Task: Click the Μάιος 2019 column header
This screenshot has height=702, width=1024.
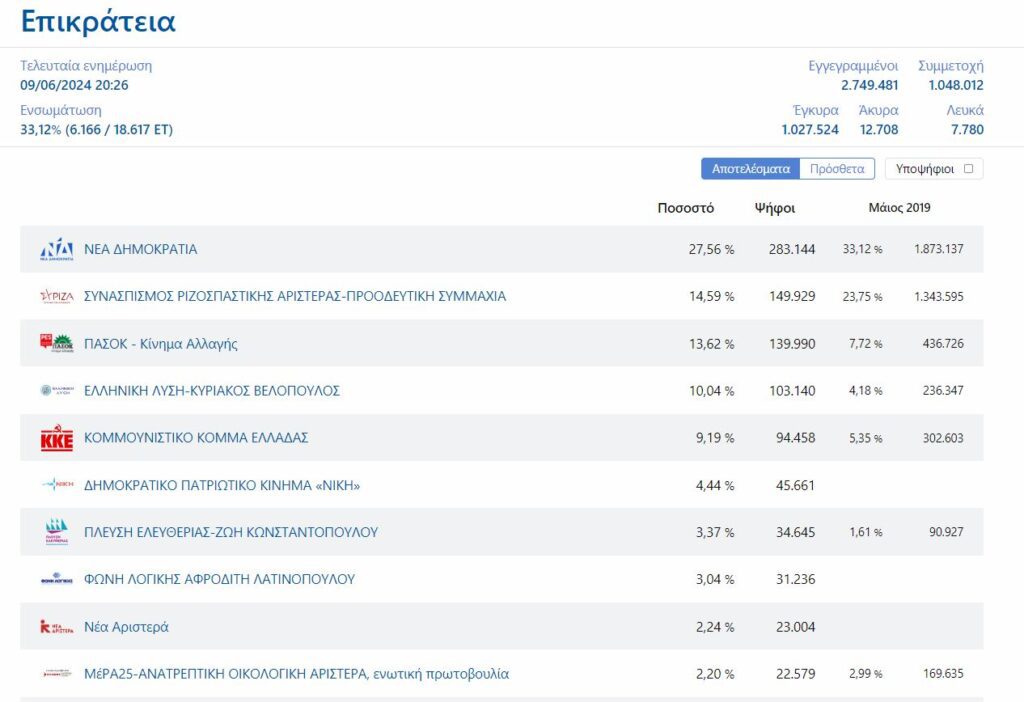Action: tap(899, 208)
